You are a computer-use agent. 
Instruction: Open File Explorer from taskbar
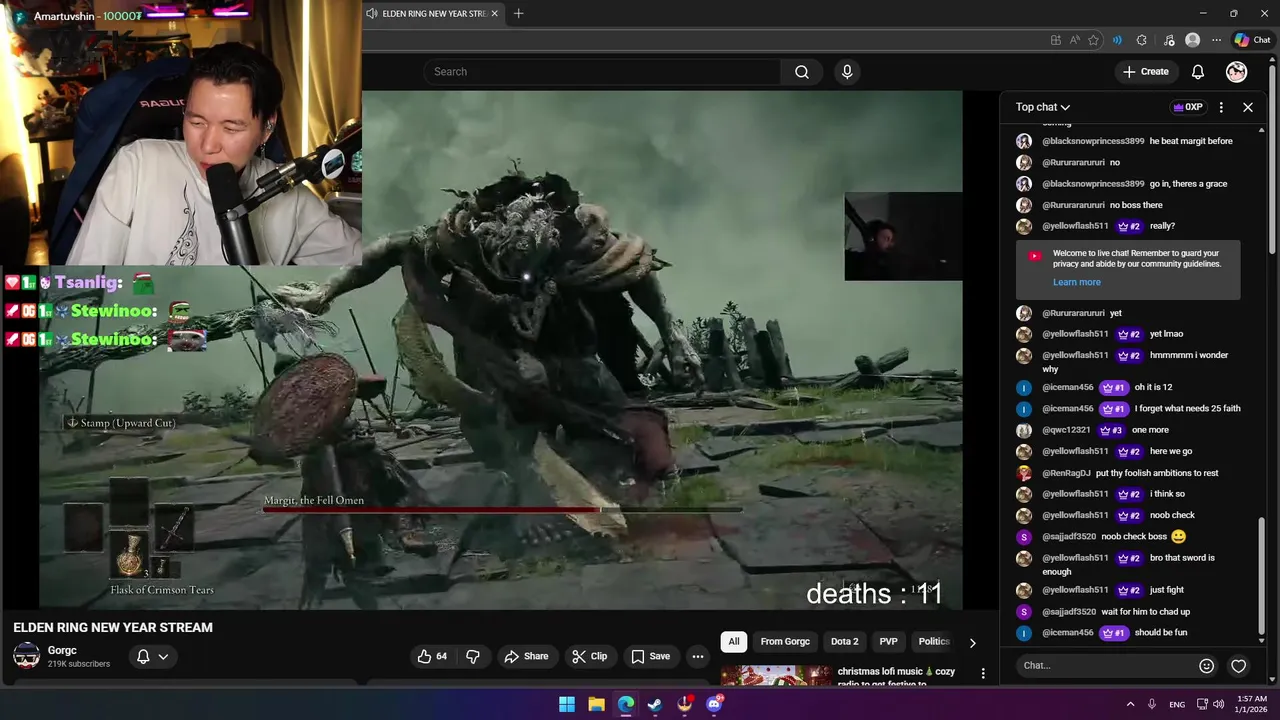pyautogui.click(x=596, y=704)
